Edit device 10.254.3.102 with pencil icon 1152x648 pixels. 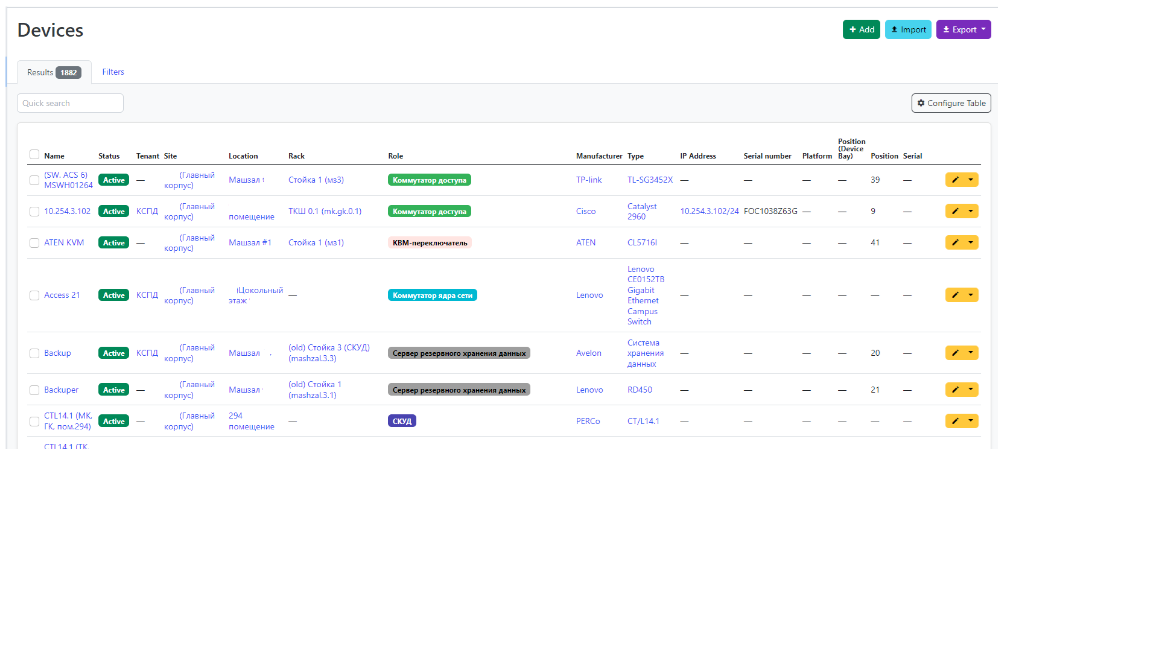coord(954,212)
